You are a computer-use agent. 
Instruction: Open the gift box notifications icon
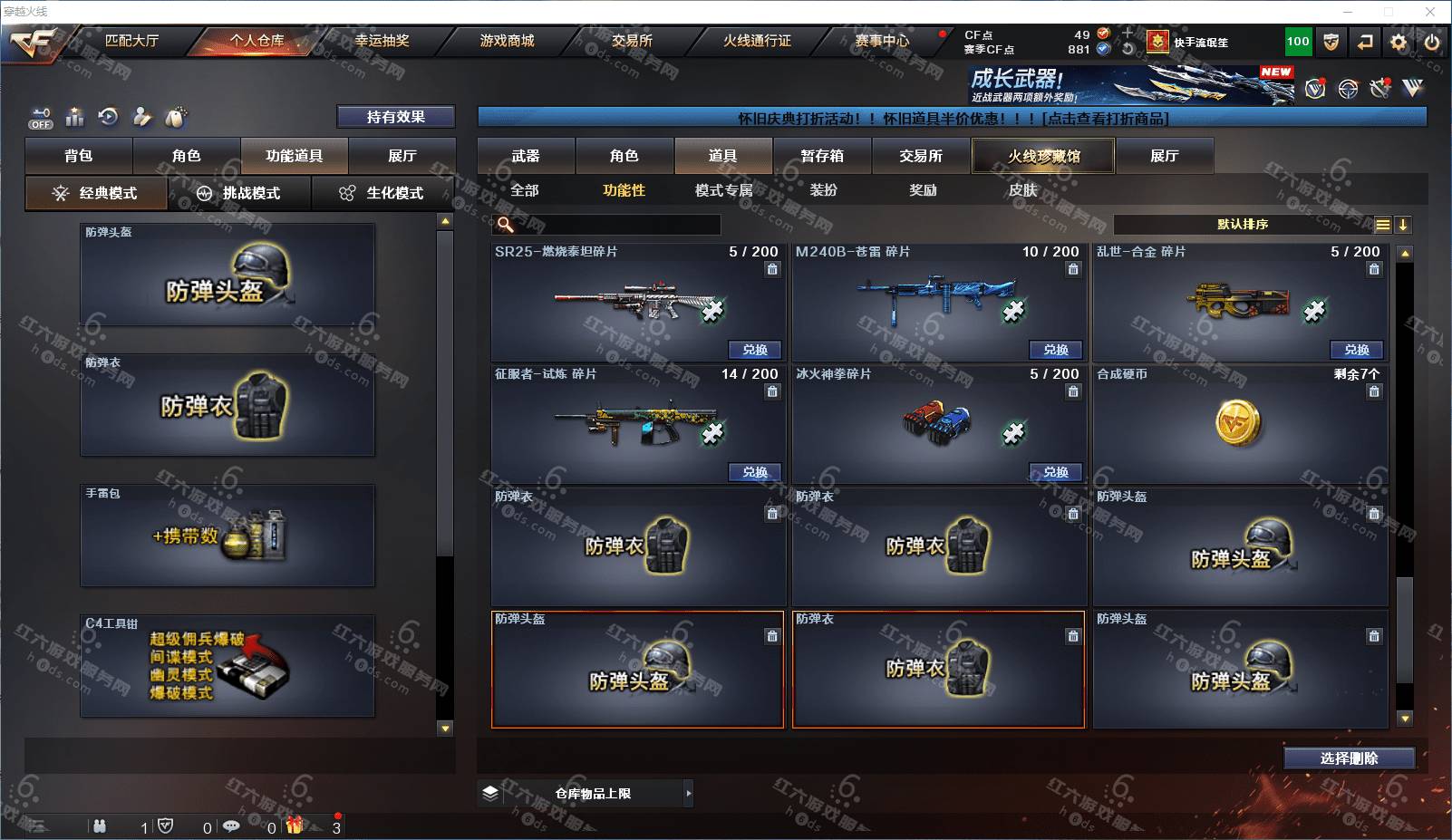295,826
